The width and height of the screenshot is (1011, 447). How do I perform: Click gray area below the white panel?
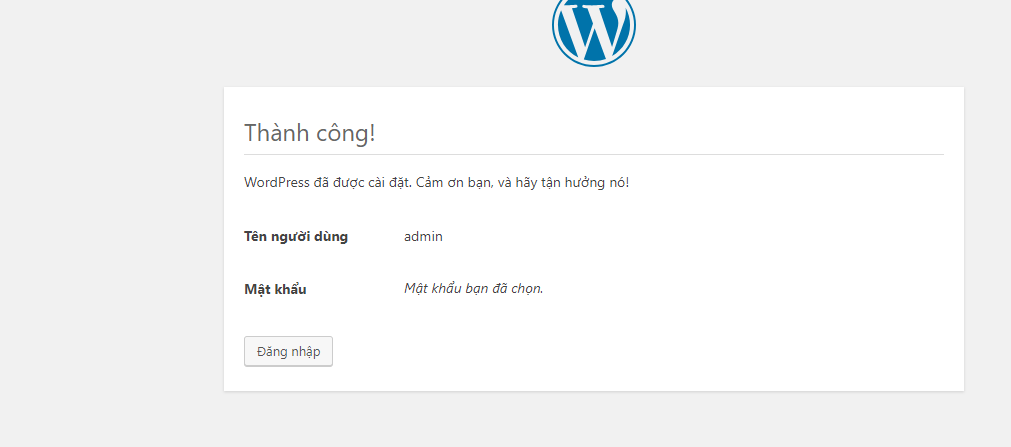pyautogui.click(x=593, y=420)
